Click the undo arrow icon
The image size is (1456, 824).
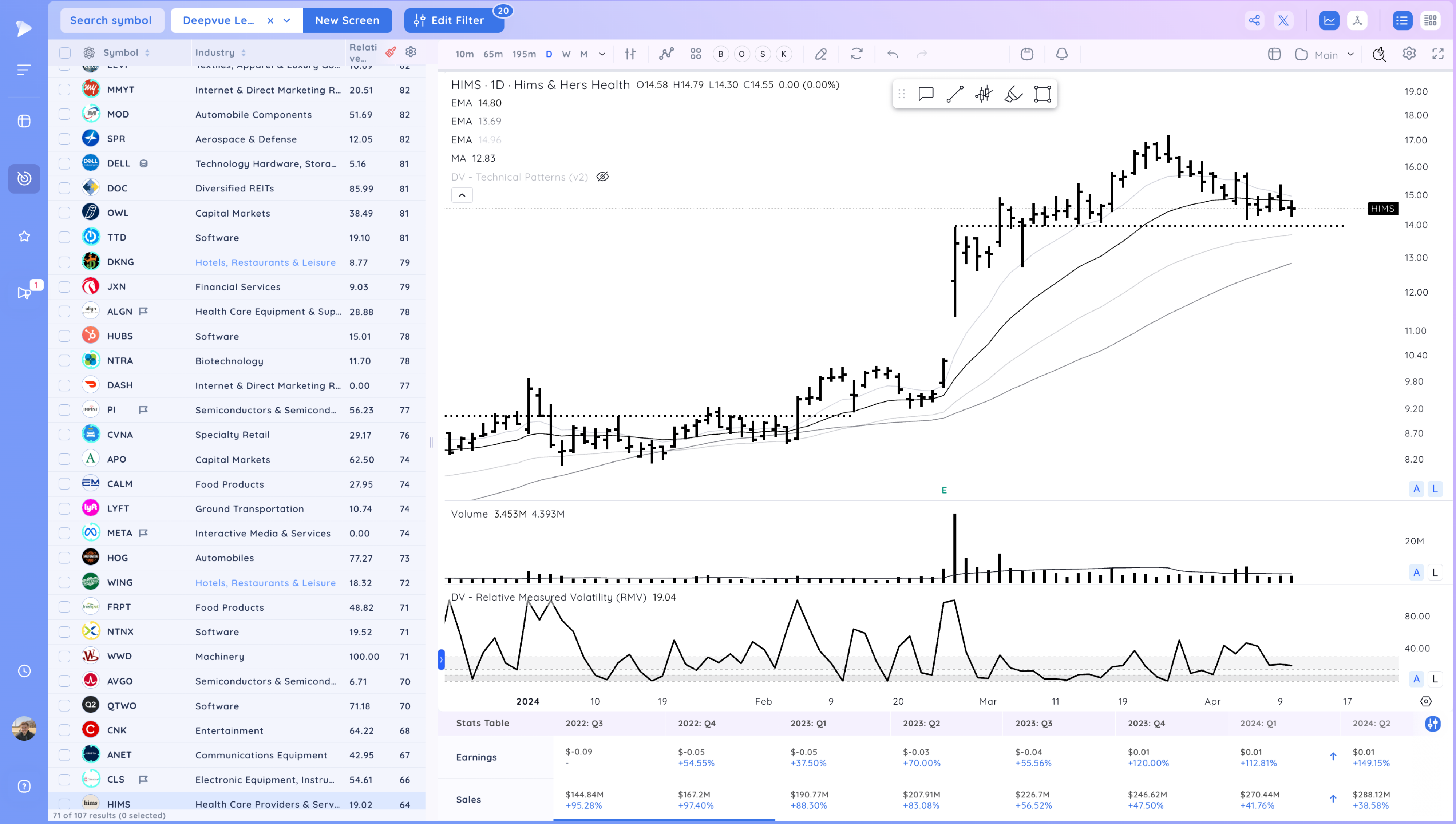893,54
